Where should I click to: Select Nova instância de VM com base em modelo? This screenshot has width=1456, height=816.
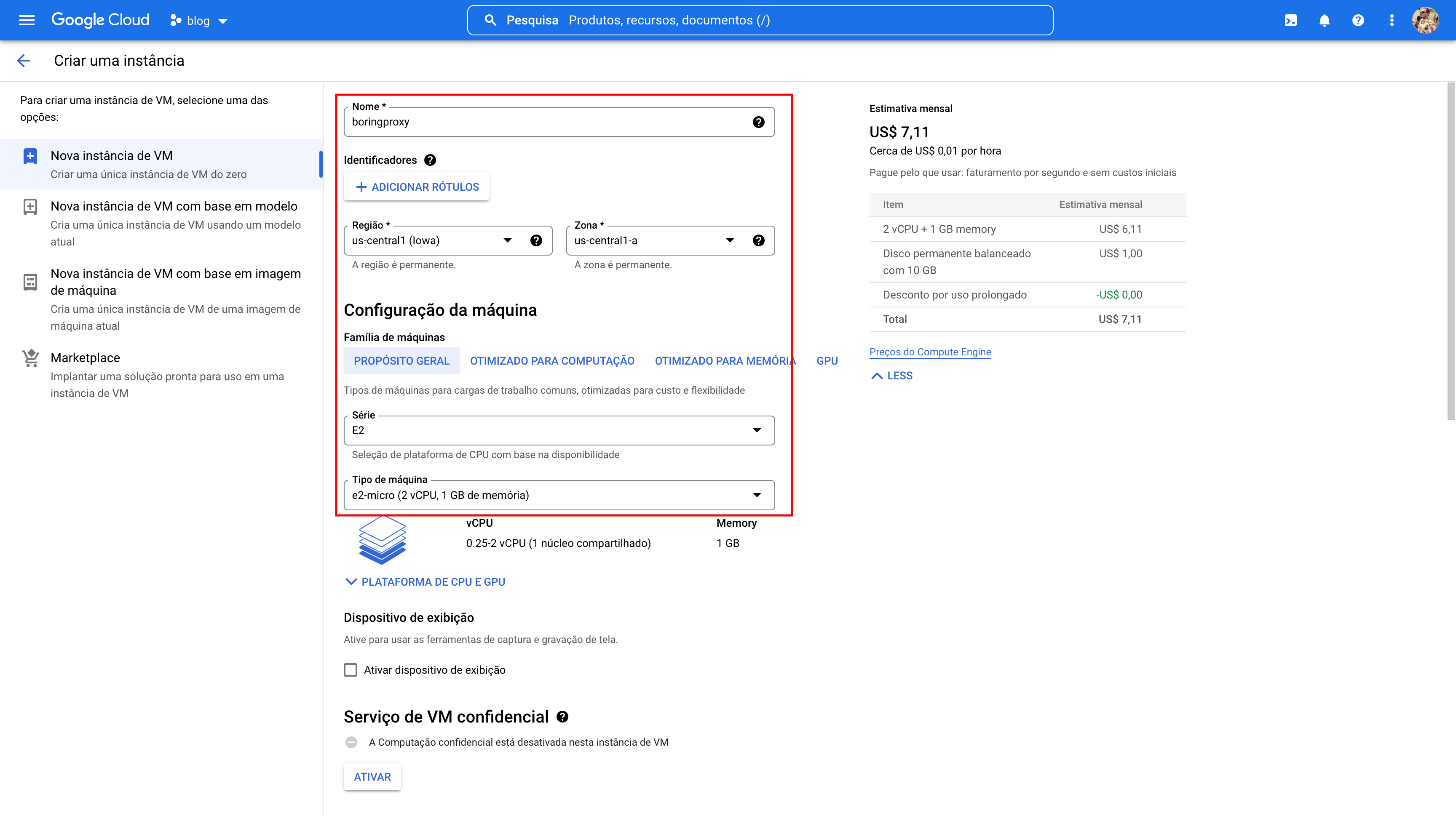pos(161,223)
